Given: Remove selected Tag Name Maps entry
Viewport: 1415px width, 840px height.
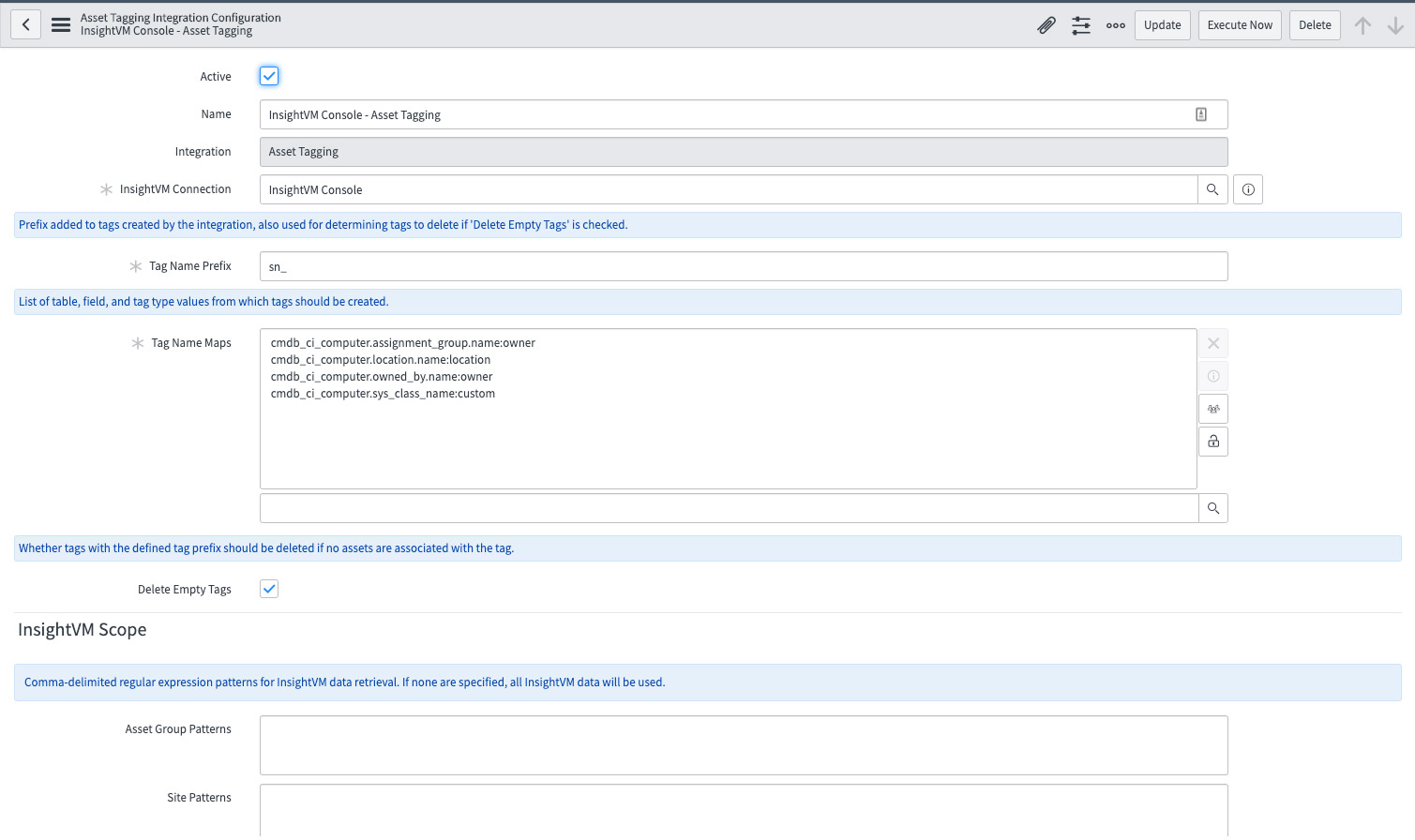Looking at the screenshot, I should 1213,343.
